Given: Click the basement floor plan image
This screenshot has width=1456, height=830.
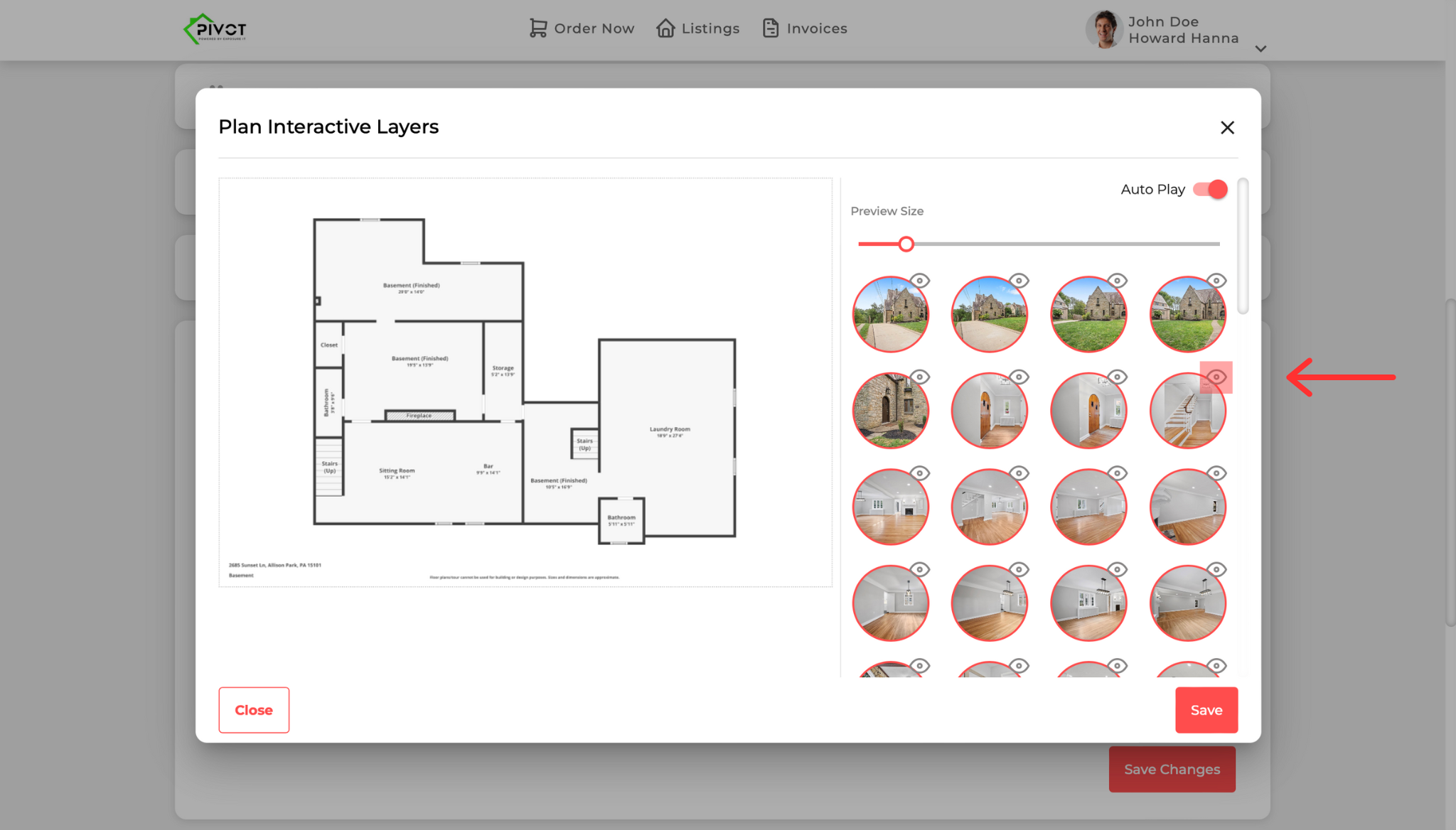Looking at the screenshot, I should (525, 382).
